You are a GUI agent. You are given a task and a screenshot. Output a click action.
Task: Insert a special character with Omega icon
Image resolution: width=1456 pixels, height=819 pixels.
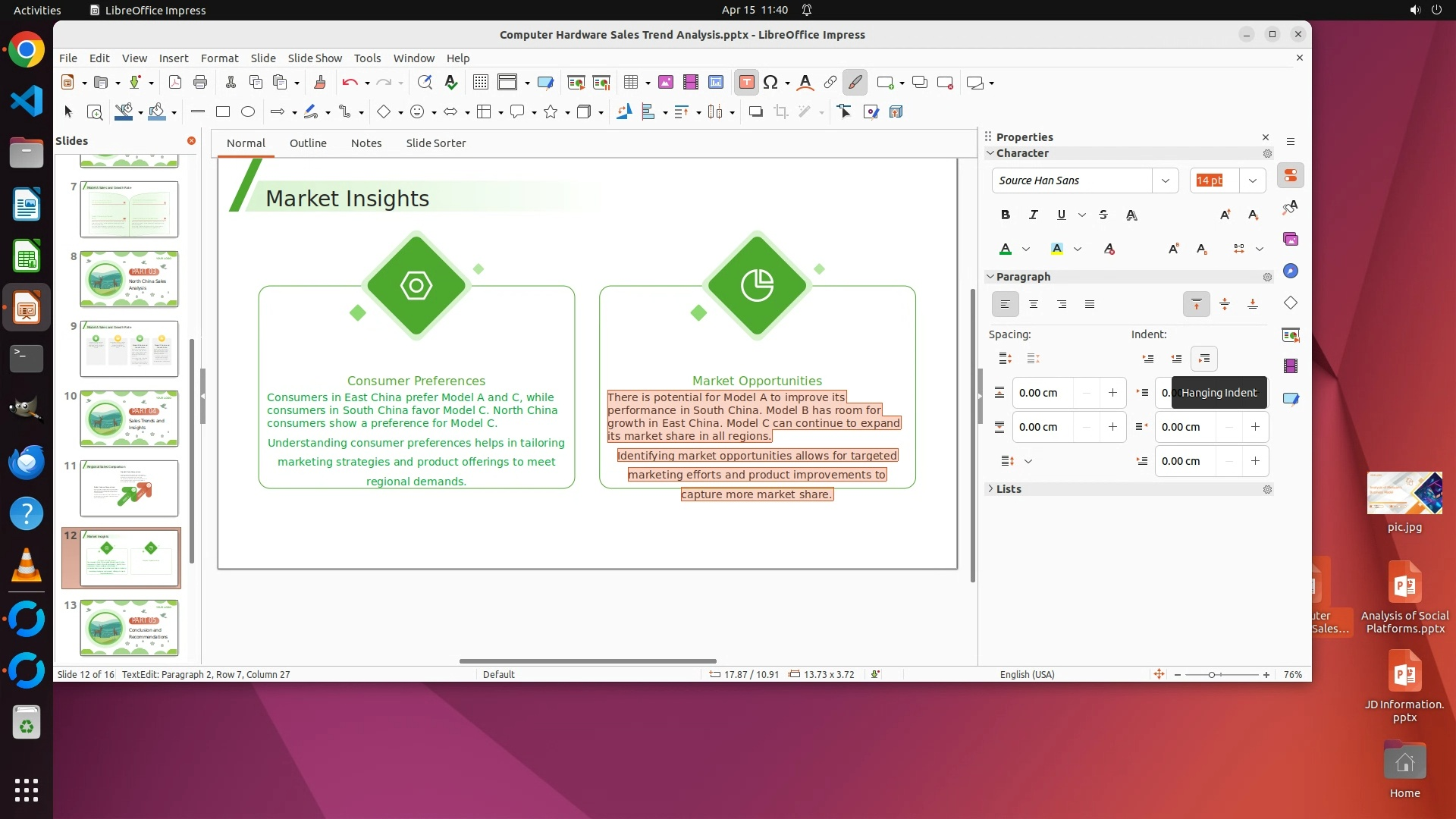point(770,82)
